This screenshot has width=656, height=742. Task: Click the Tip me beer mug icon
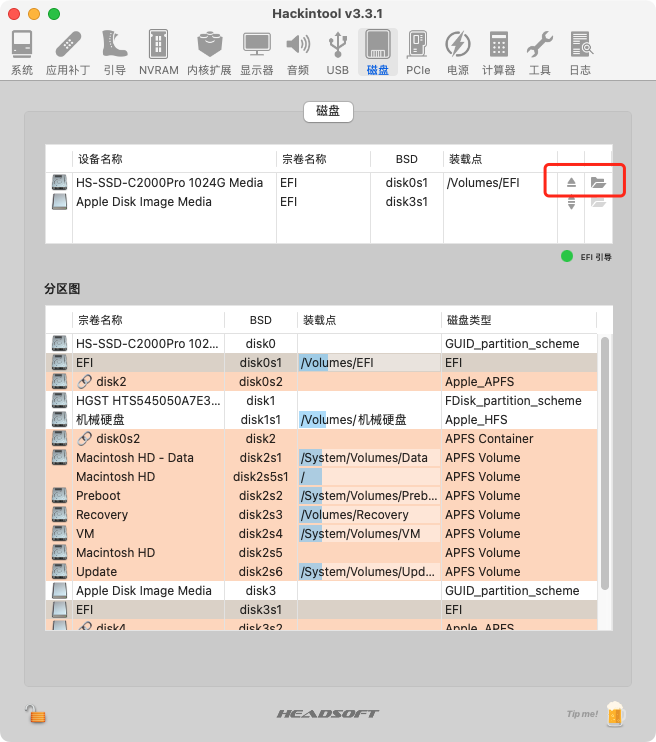click(615, 714)
